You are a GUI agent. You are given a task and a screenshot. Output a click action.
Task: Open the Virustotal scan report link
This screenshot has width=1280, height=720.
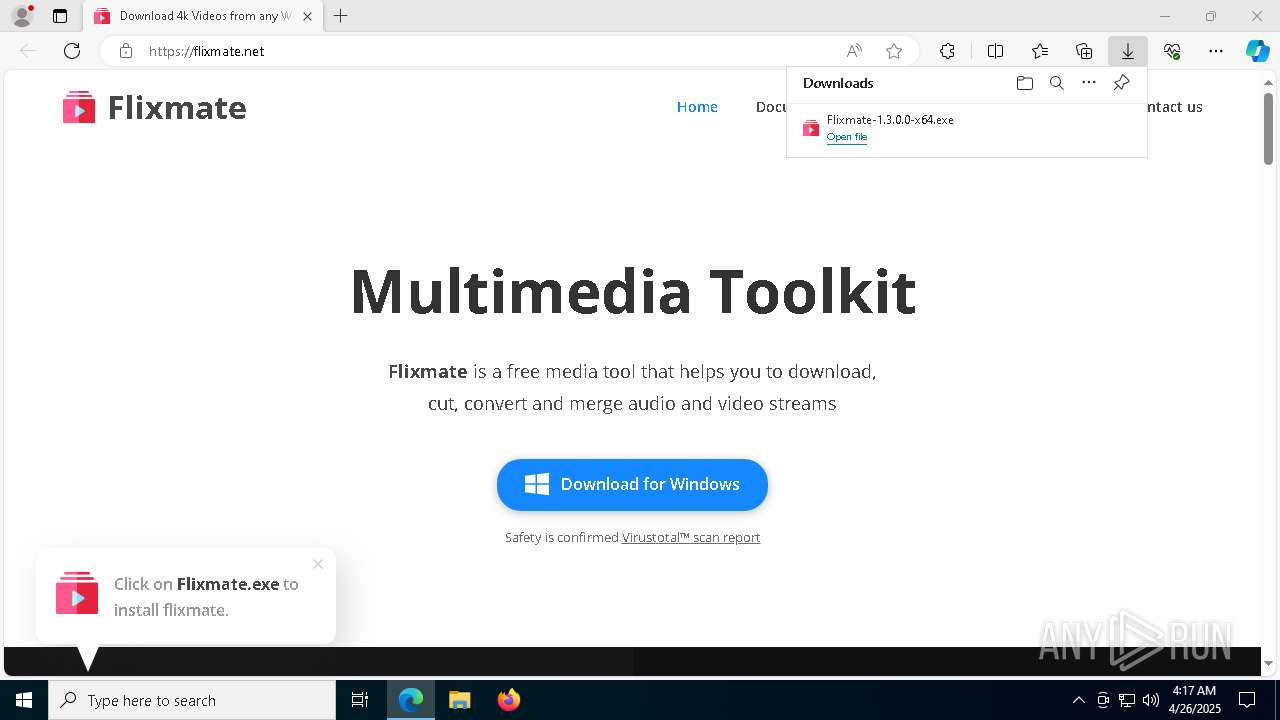(x=691, y=538)
